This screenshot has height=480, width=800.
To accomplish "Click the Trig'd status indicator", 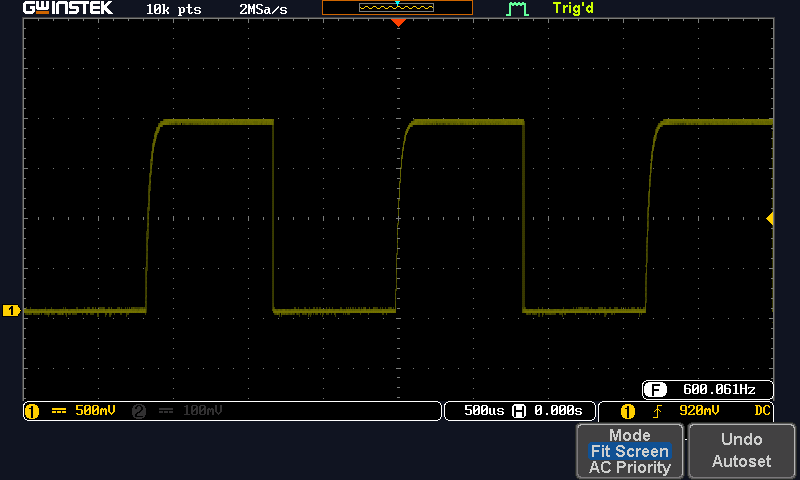I will point(576,9).
